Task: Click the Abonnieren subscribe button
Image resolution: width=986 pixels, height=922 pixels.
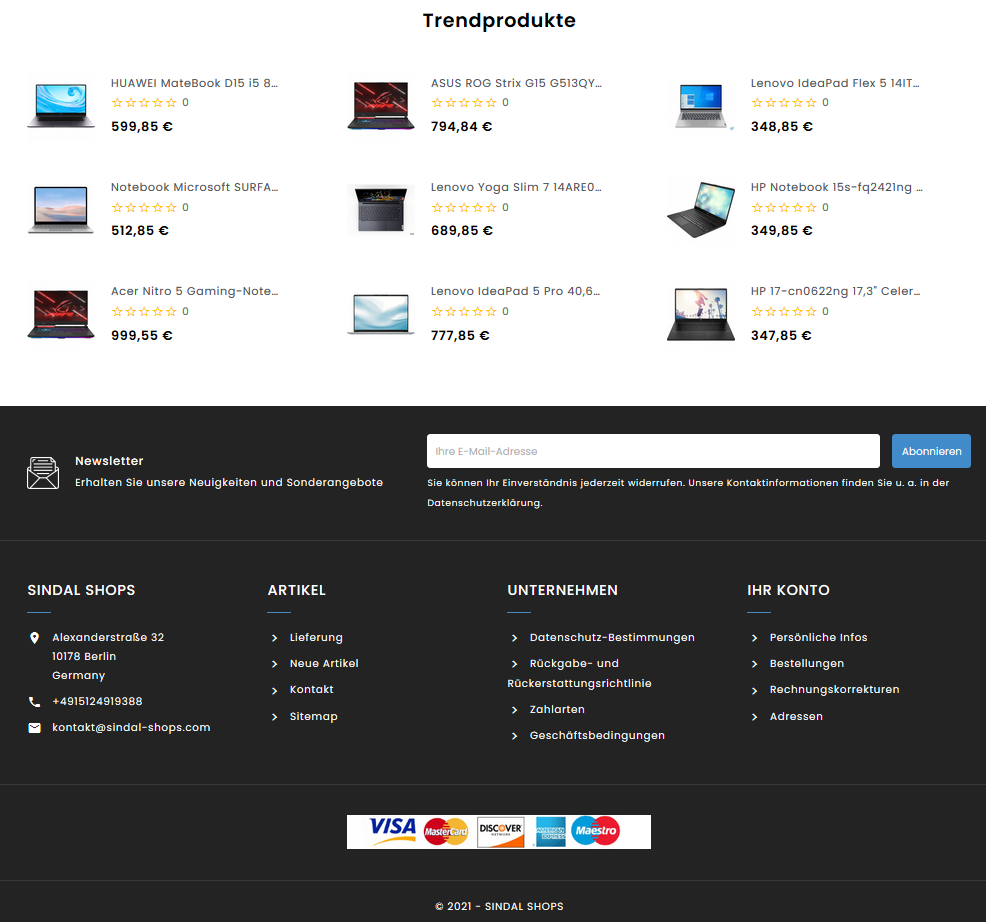Action: 931,451
